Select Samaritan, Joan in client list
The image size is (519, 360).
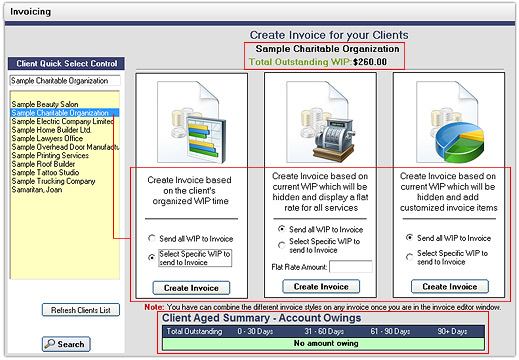[65, 190]
